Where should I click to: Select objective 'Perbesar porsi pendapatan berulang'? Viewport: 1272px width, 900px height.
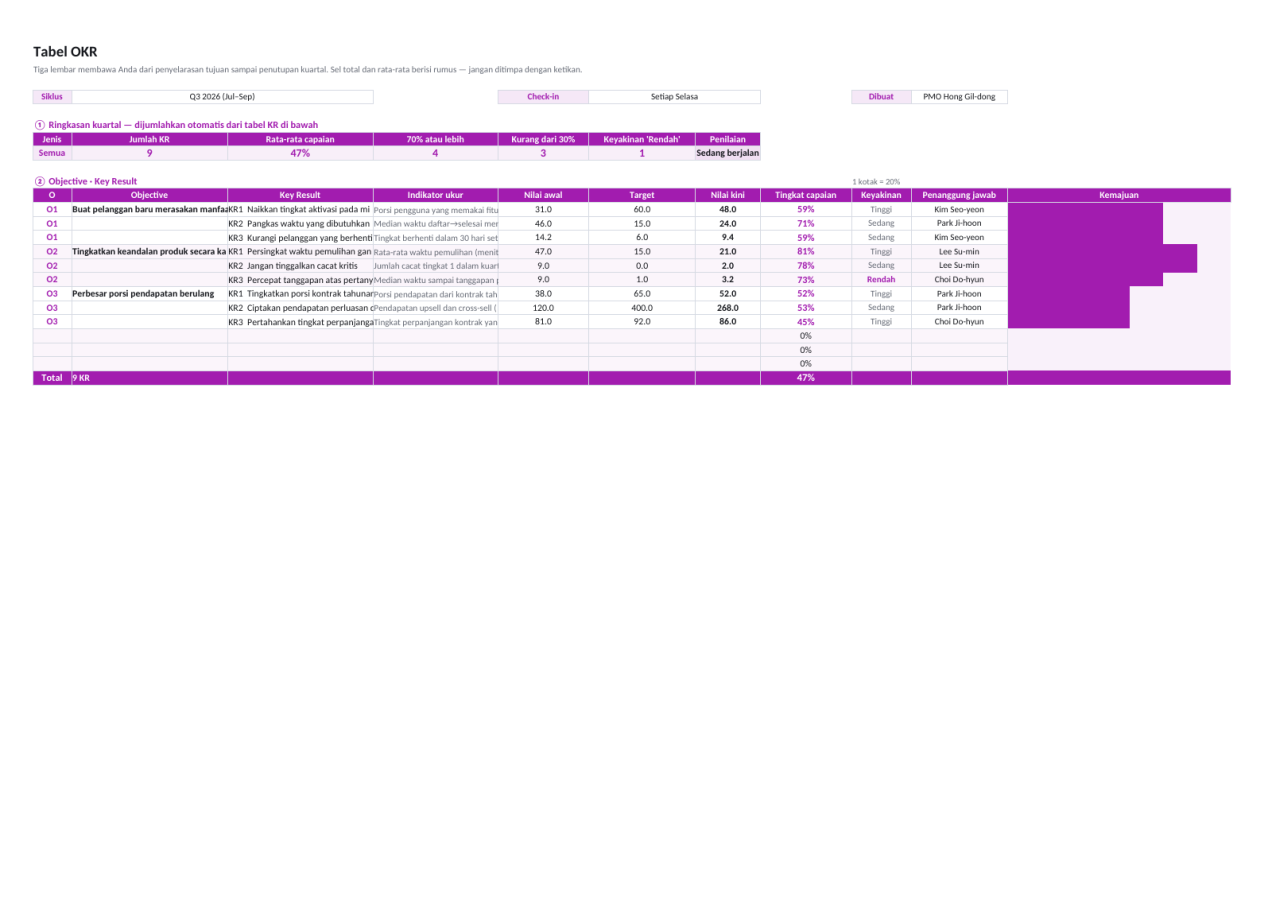[150, 293]
